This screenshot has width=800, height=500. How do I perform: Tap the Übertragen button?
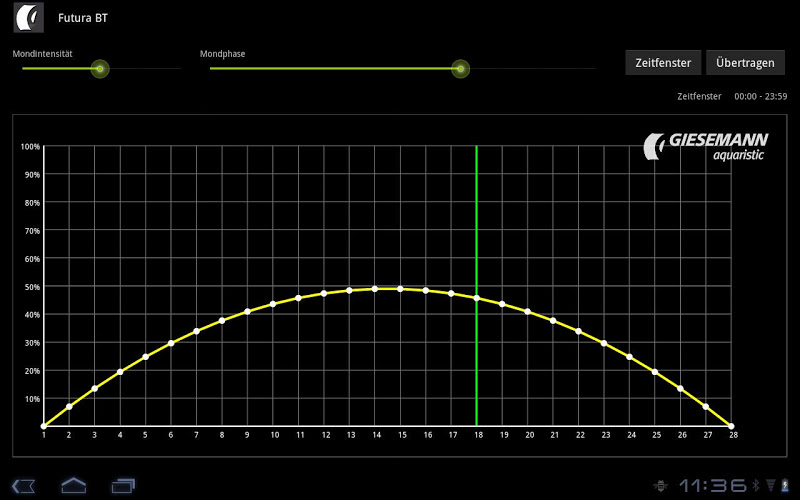[x=745, y=63]
